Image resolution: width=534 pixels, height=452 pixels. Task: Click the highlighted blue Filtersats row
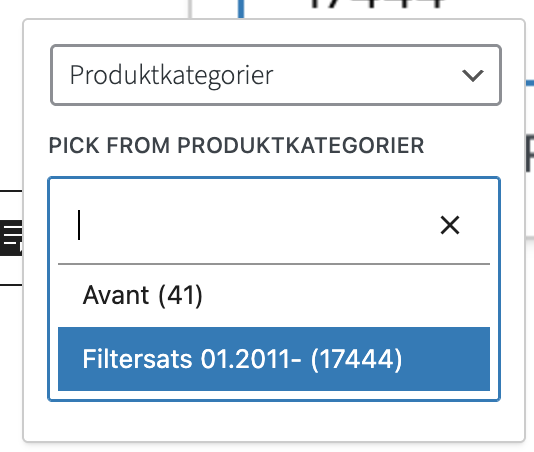[x=274, y=359]
